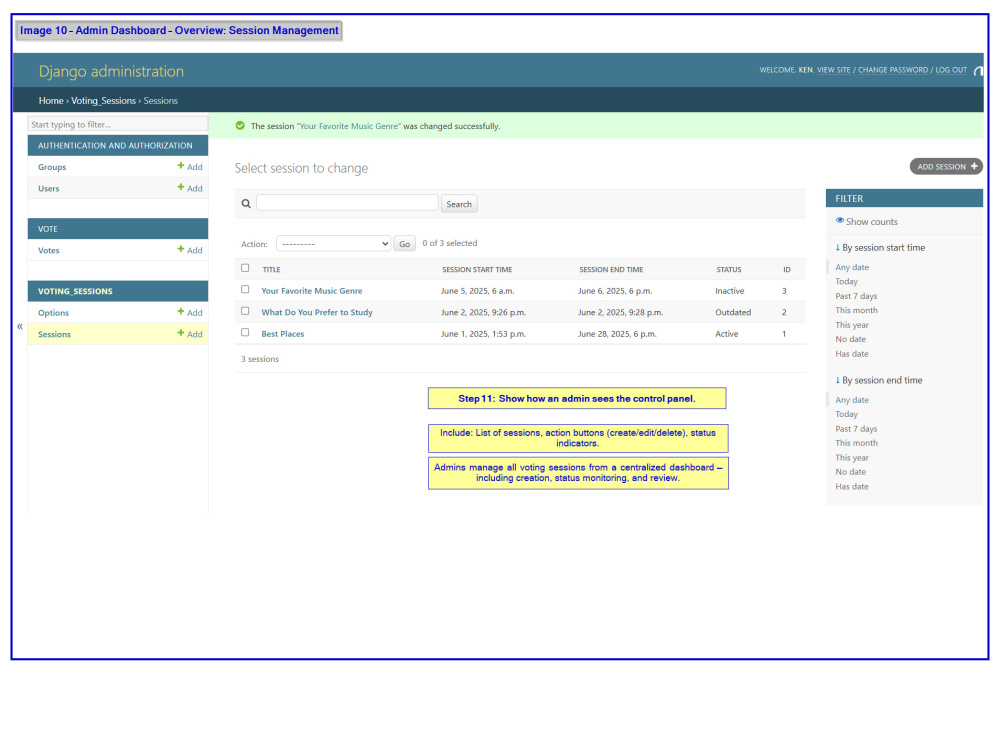Filter end time by Past 7 days
This screenshot has width=1000, height=750.
(856, 429)
